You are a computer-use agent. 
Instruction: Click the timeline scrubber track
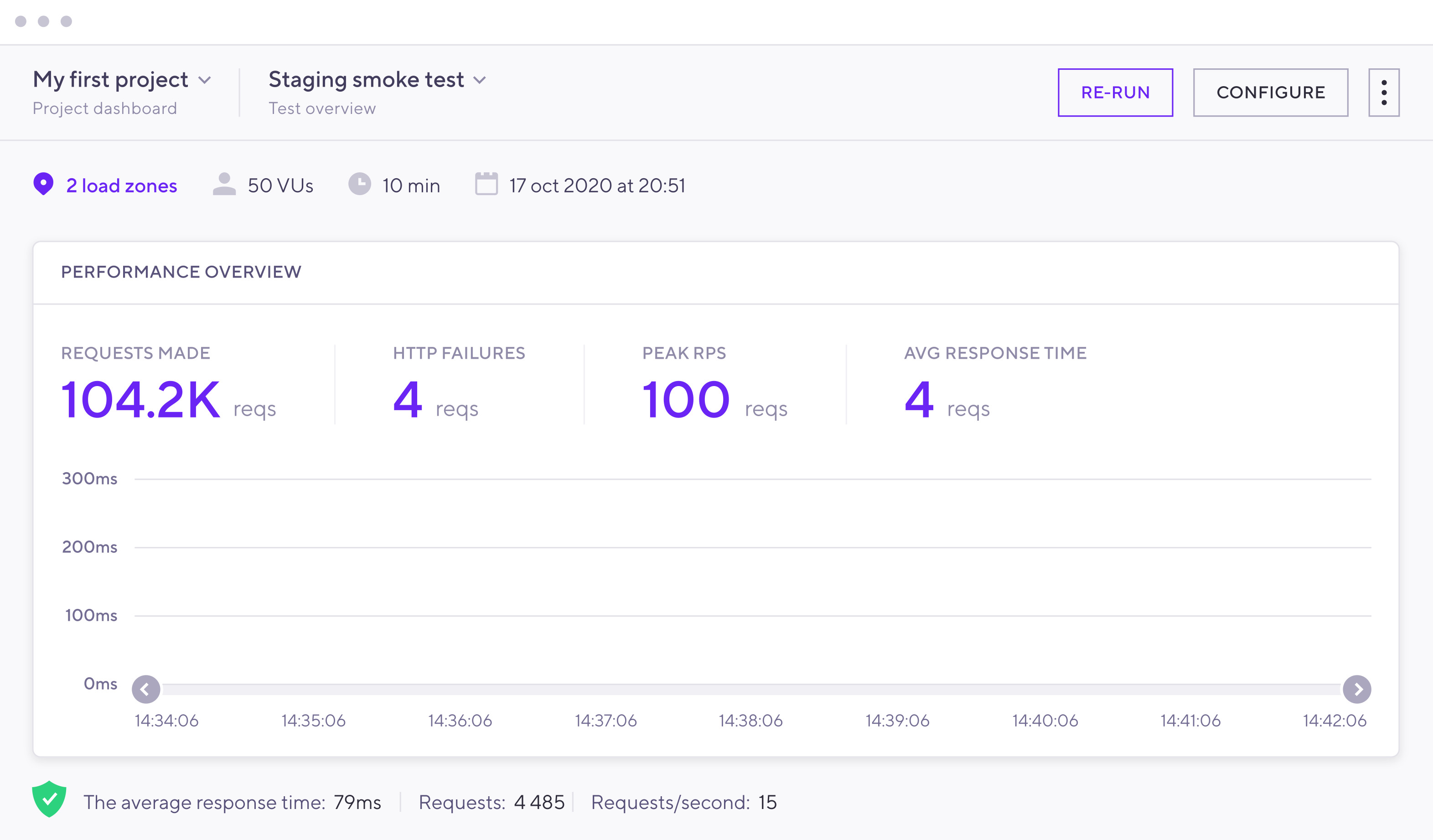point(751,690)
